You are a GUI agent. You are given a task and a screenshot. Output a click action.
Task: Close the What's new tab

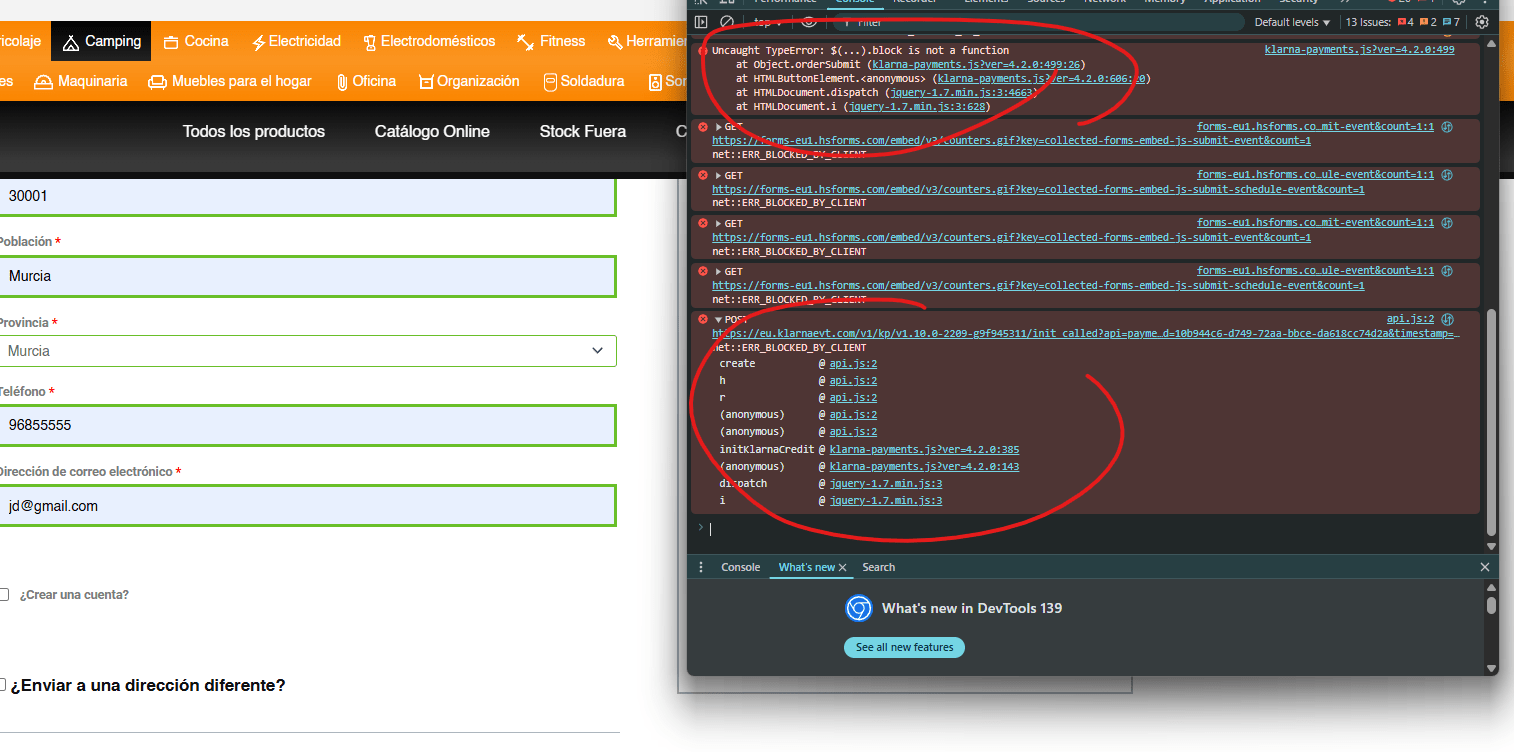842,567
